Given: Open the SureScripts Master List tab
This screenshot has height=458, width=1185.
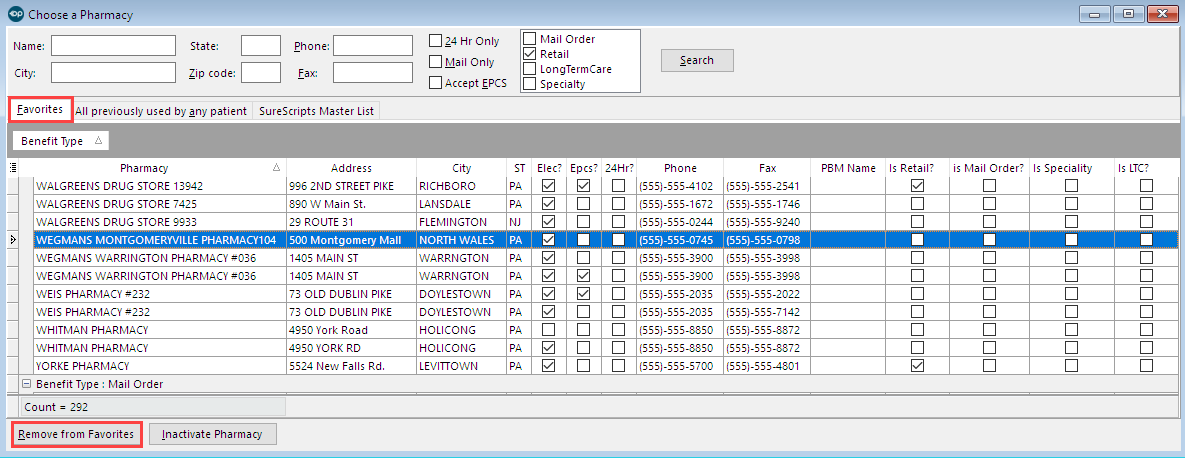Looking at the screenshot, I should (x=316, y=111).
